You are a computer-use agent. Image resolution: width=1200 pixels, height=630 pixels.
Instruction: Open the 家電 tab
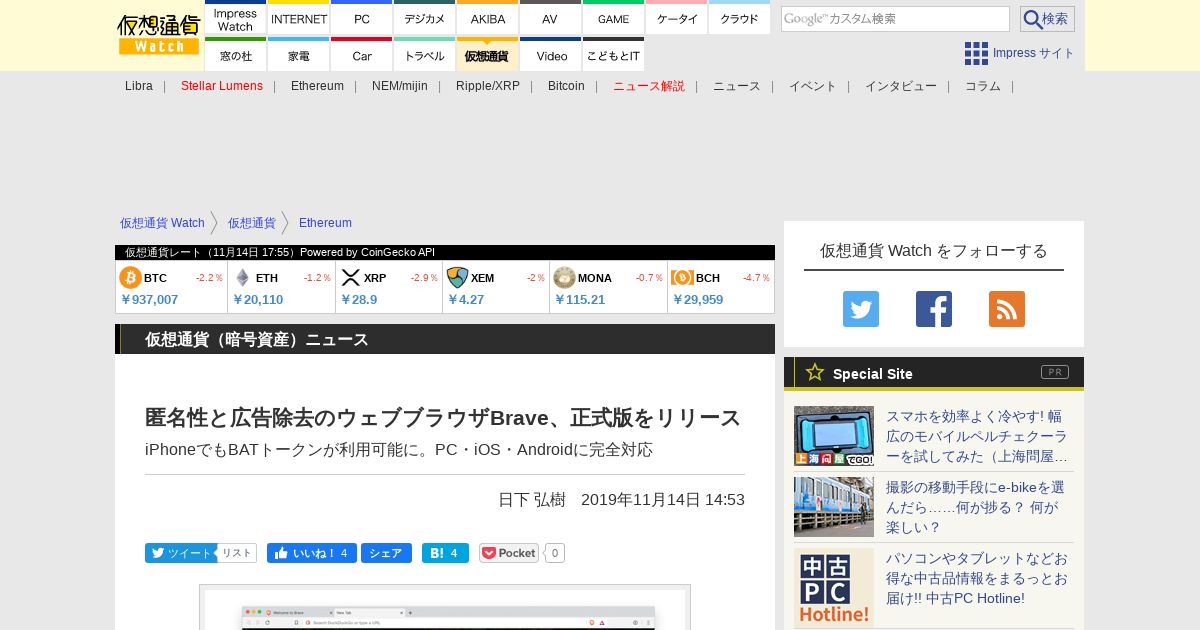(x=299, y=55)
